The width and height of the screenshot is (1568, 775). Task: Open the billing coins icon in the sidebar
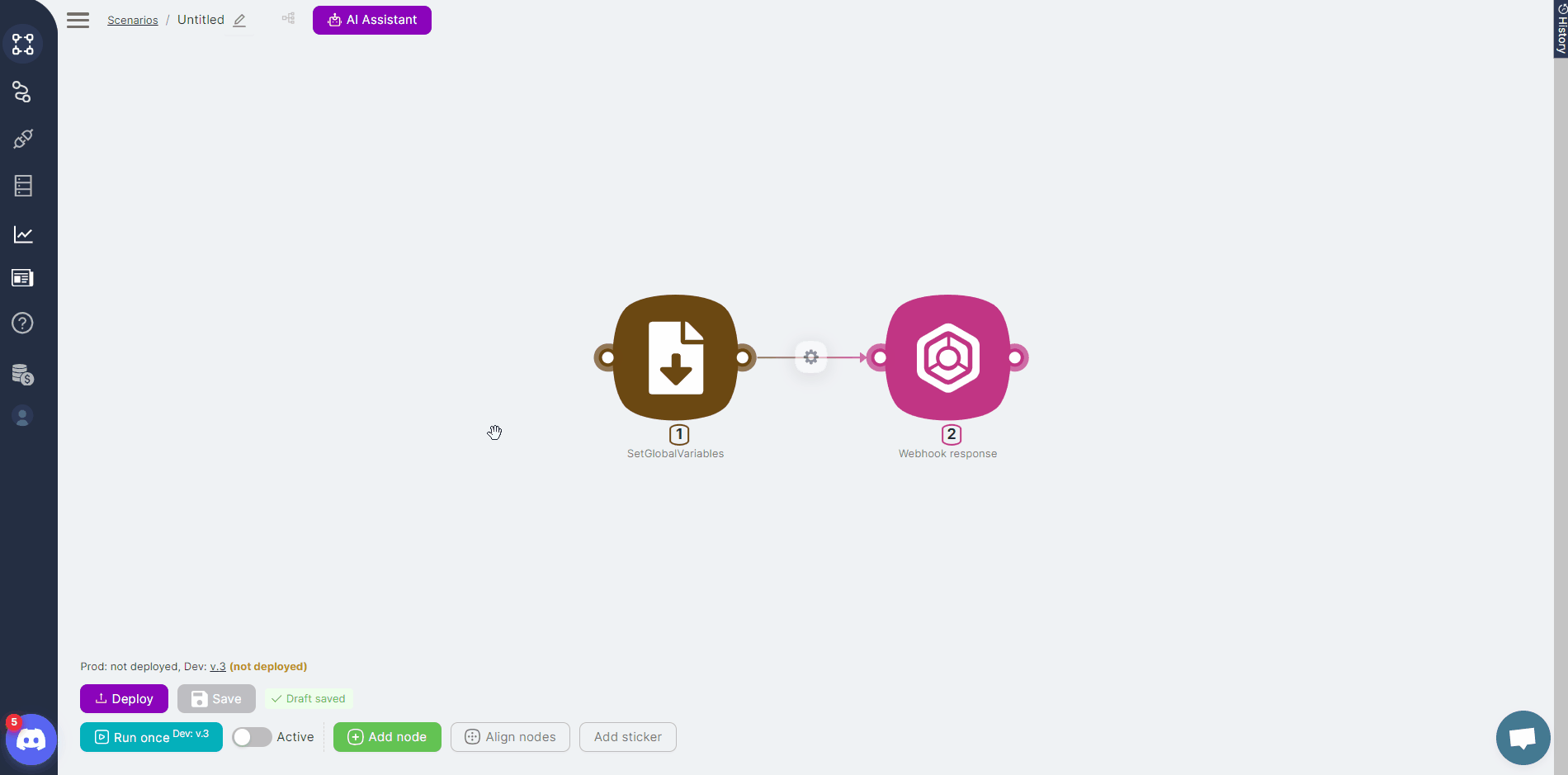pos(23,375)
